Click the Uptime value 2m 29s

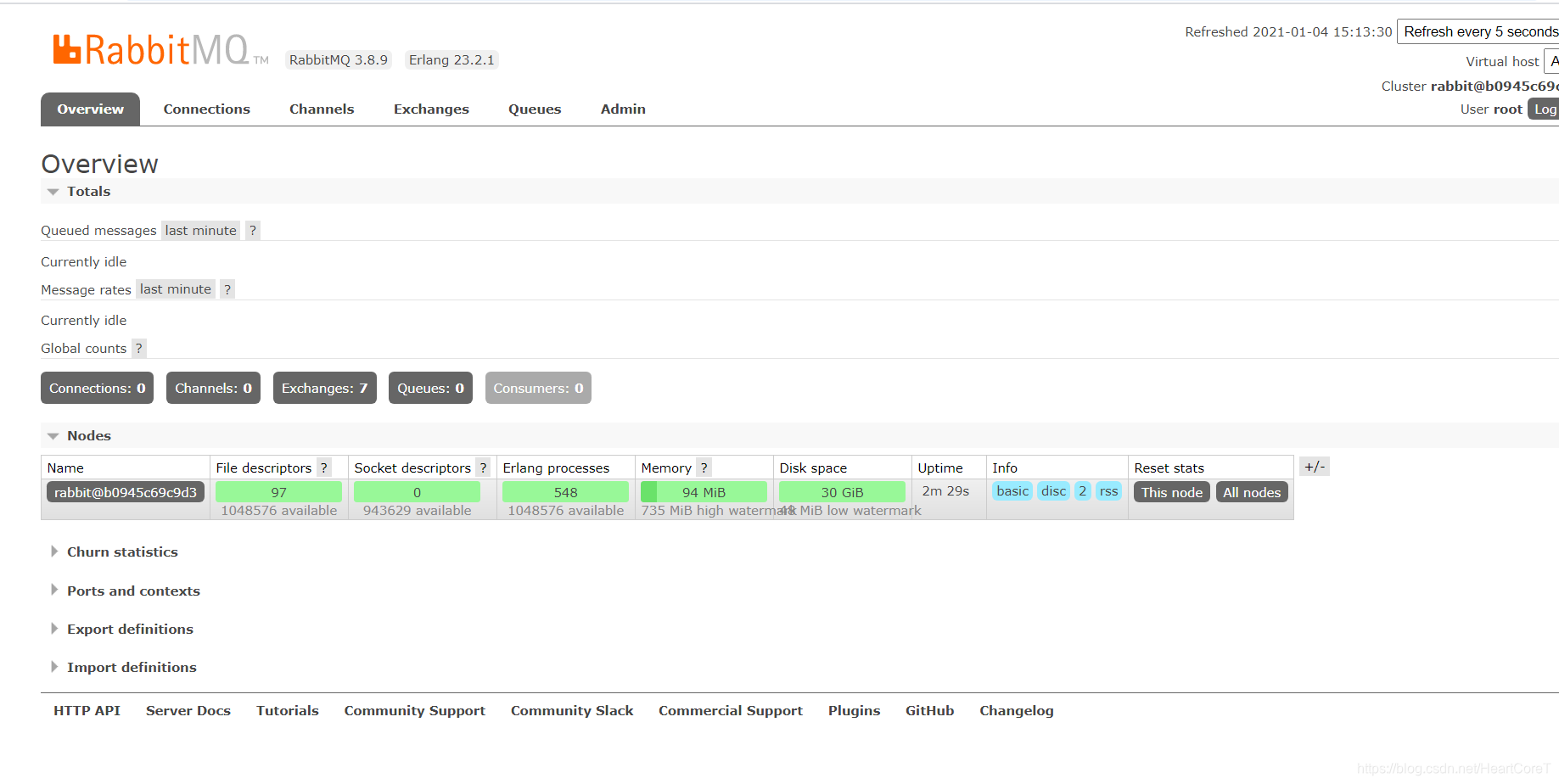[945, 491]
